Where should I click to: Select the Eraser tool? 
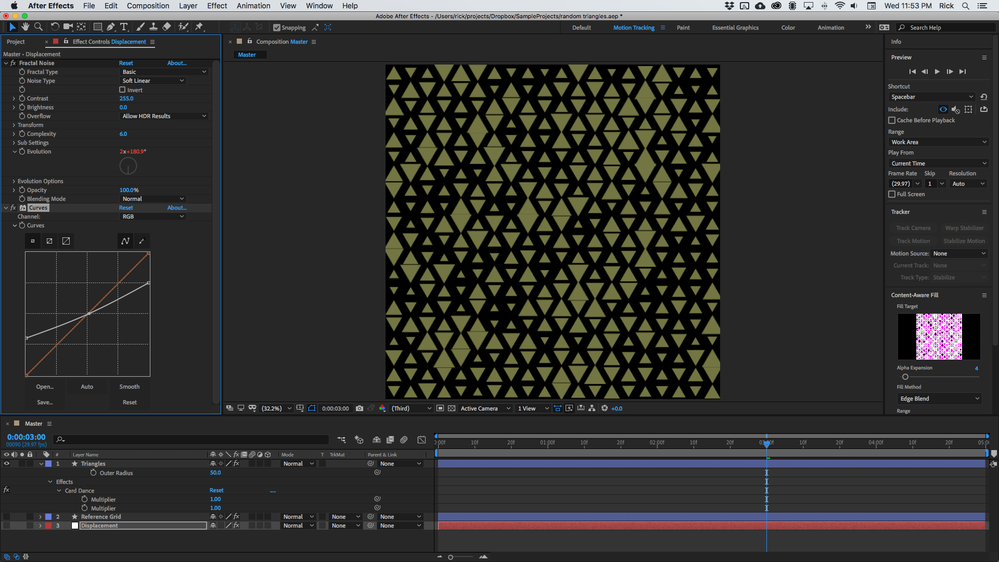[167, 27]
